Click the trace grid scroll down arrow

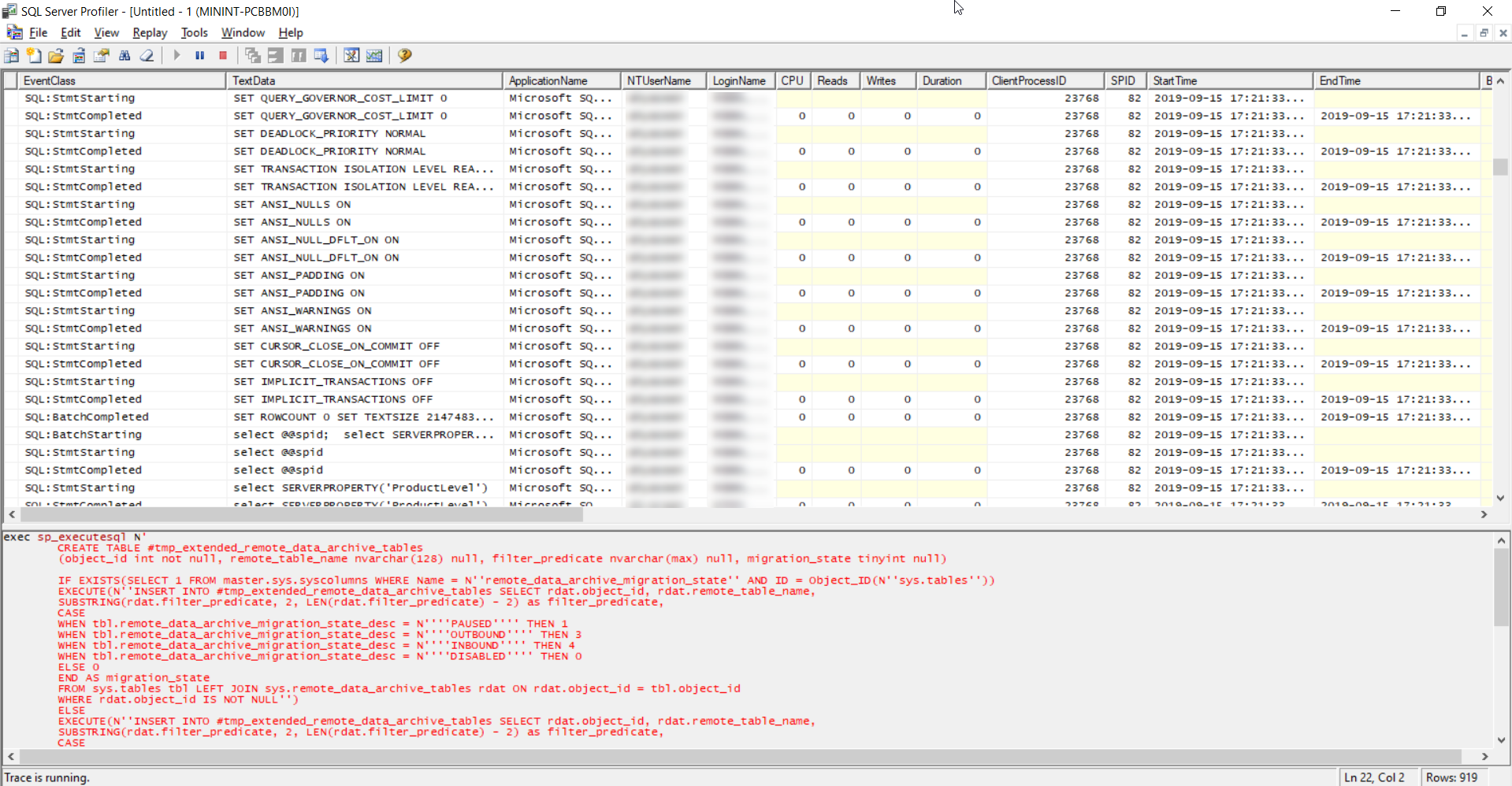tap(1500, 498)
